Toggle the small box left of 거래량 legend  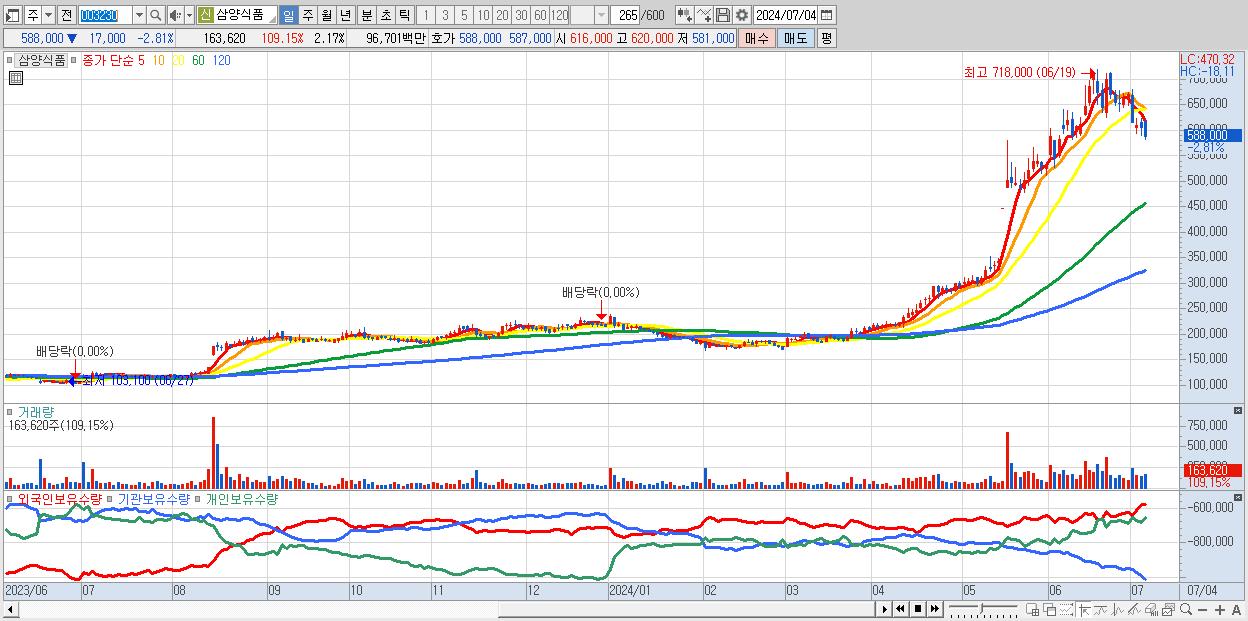click(10, 411)
